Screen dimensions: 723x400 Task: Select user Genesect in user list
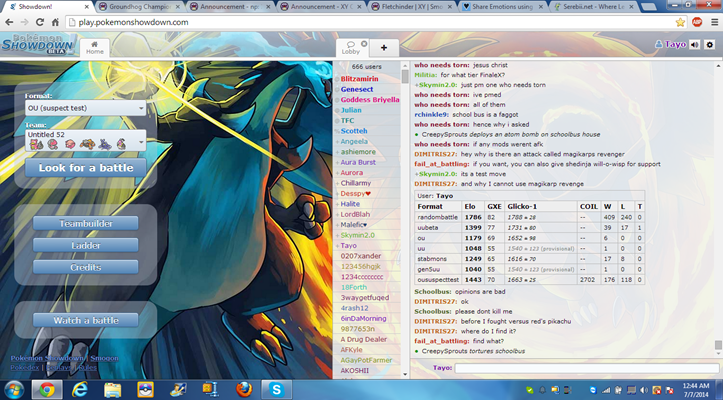tap(357, 90)
